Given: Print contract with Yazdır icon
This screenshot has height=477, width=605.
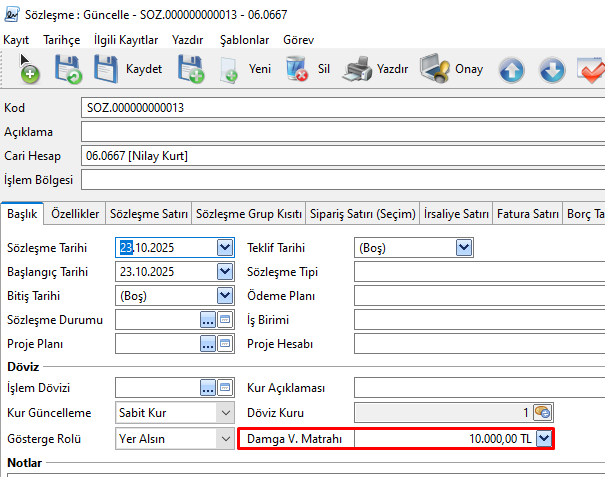Looking at the screenshot, I should [x=357, y=69].
